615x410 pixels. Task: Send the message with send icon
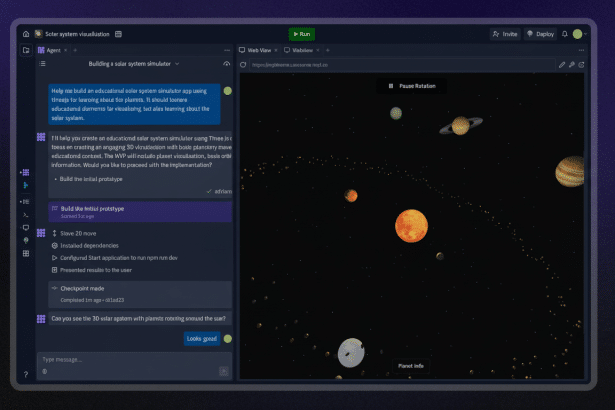click(x=224, y=371)
